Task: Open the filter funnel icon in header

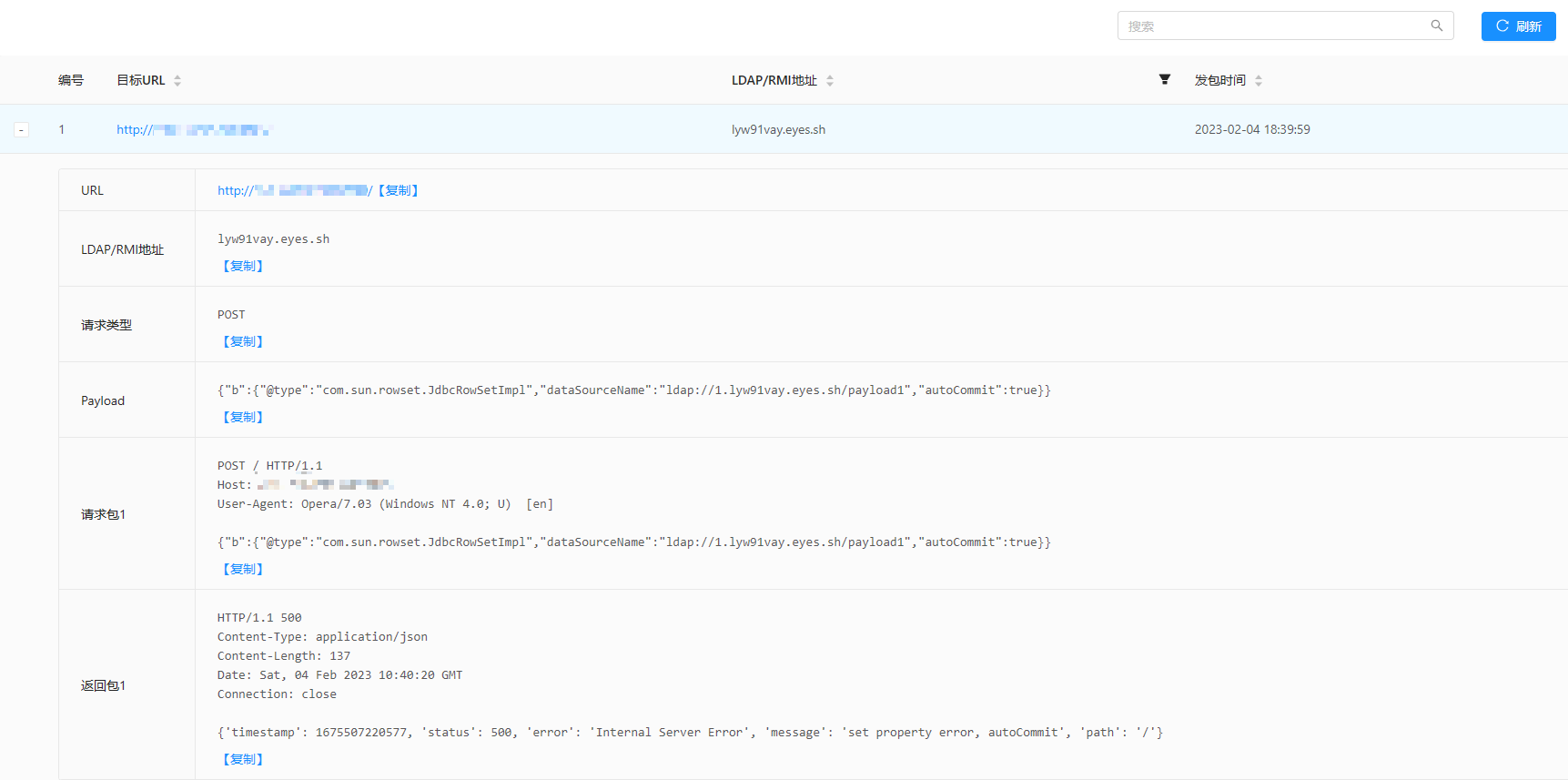Action: tap(1164, 79)
